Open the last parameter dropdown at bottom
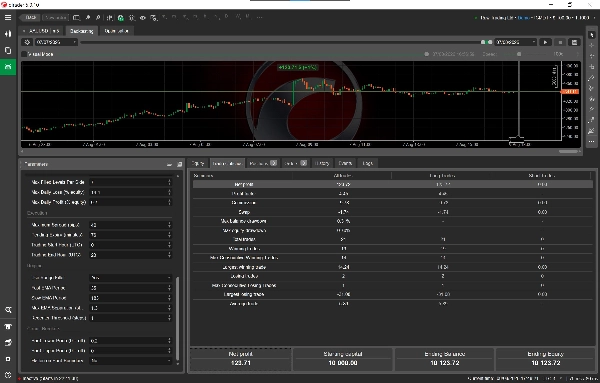The height and width of the screenshot is (383, 600). coord(130,360)
